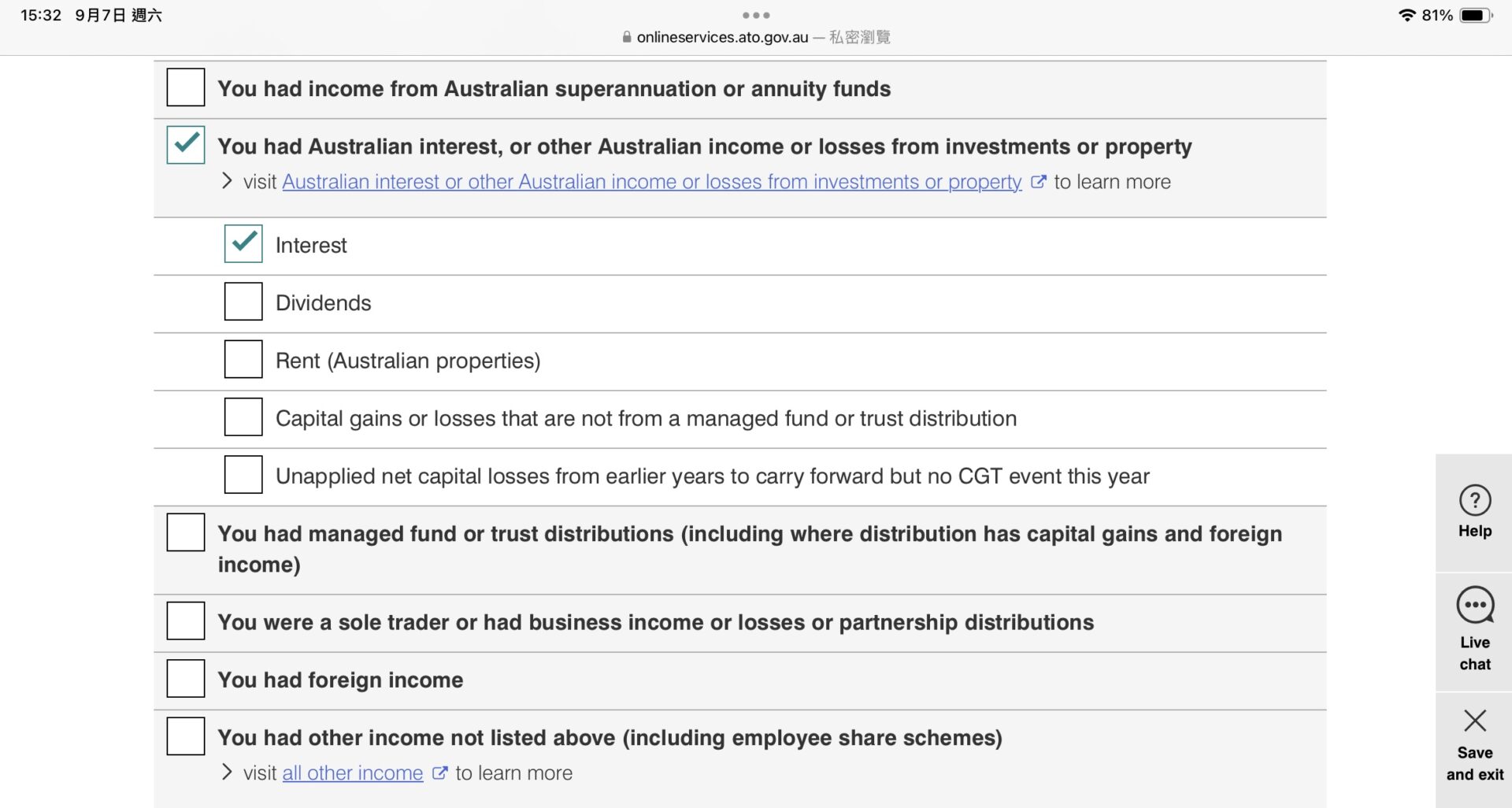Screen dimensions: 1512x808
Task: Click the Save and exit X icon
Action: pos(1474,721)
